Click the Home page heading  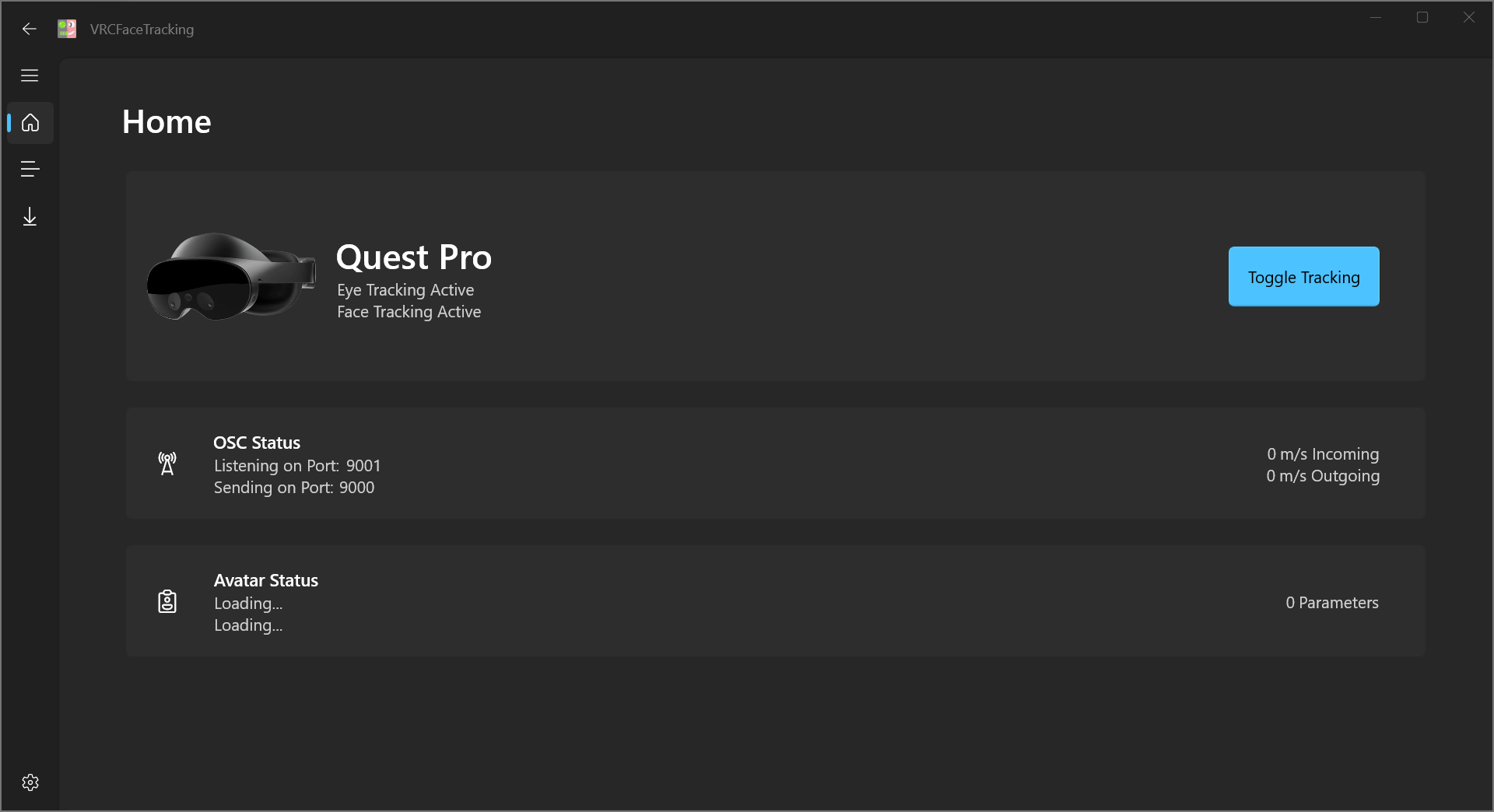pyautogui.click(x=166, y=121)
